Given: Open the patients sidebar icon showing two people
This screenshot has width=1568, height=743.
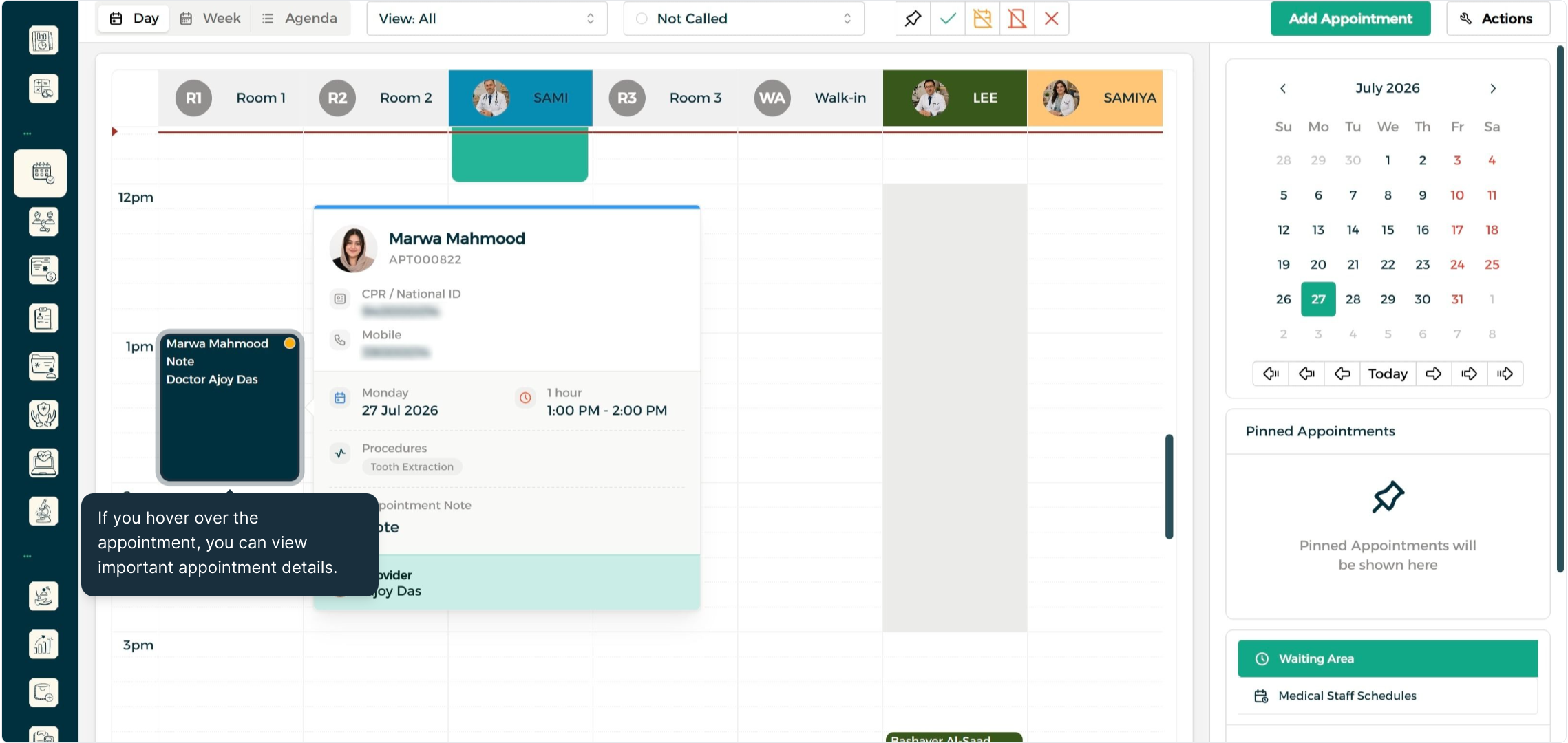Looking at the screenshot, I should click(x=43, y=222).
